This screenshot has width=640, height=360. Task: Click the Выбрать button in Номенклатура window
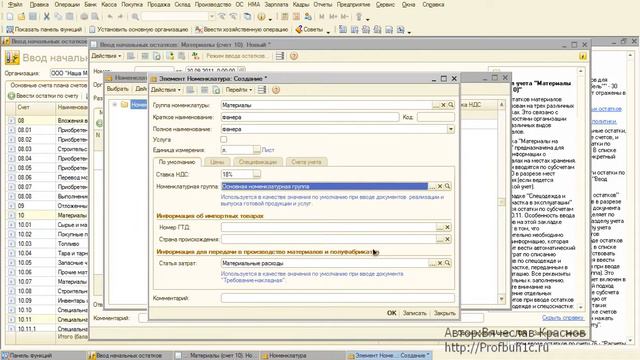click(x=118, y=89)
